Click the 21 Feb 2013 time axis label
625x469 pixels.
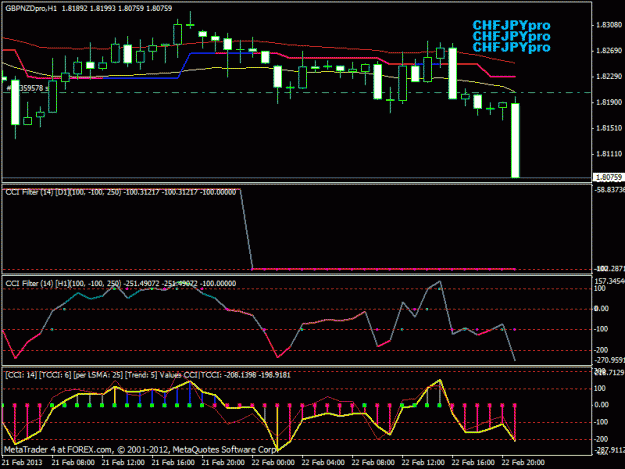click(22, 462)
